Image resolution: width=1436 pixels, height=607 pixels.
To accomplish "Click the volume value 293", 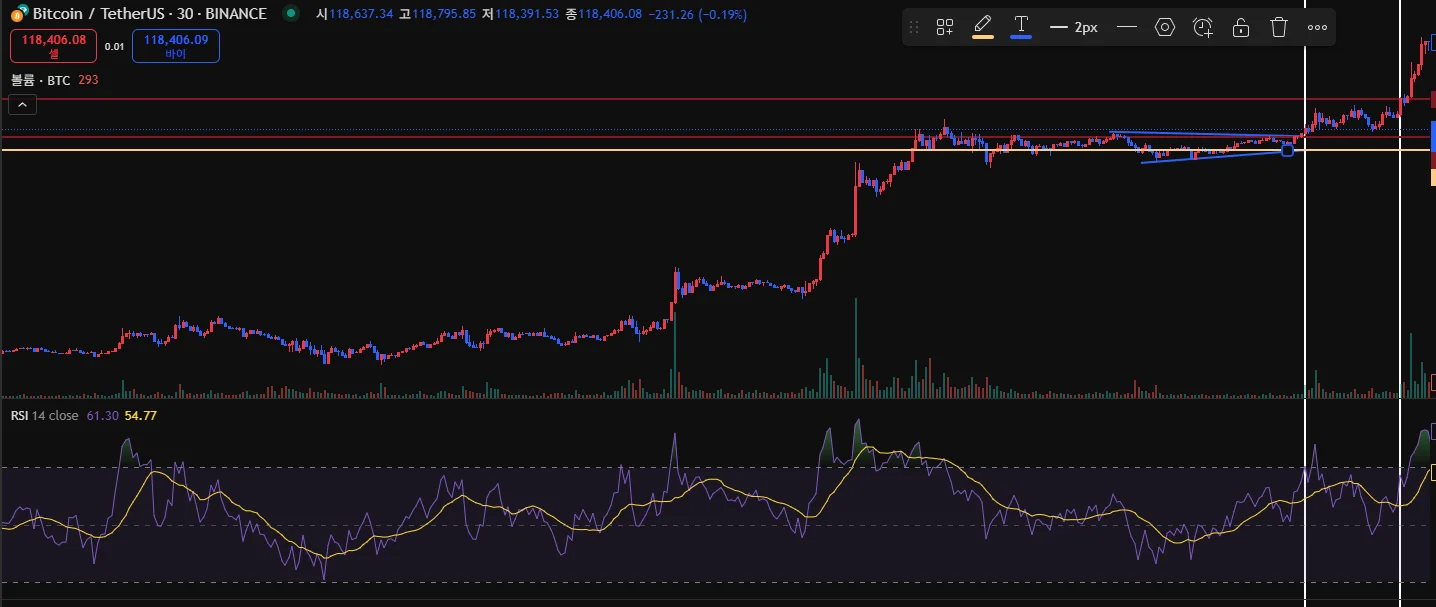I will (x=88, y=80).
